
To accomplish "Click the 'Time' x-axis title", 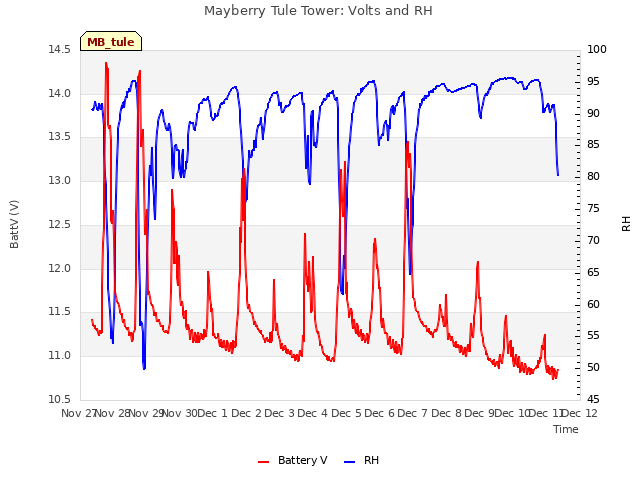I will pyautogui.click(x=566, y=429).
